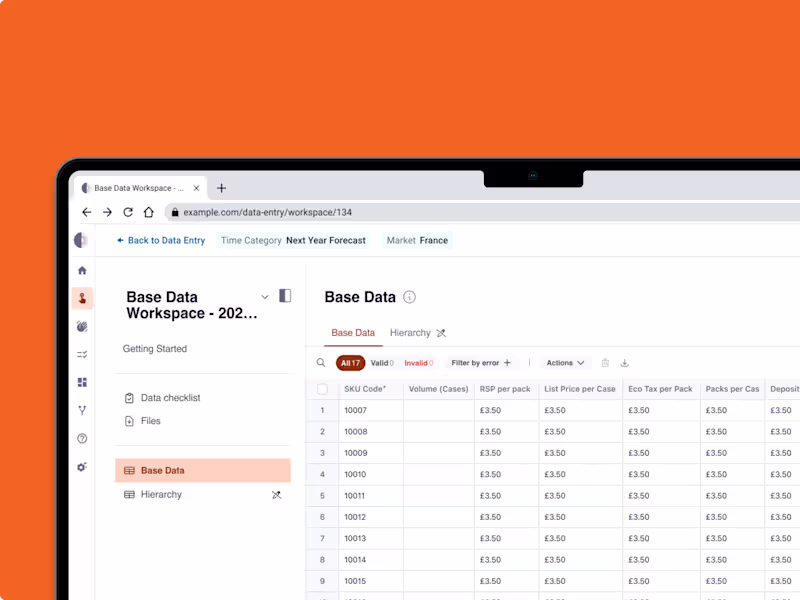Select the Invalid filter

coord(419,363)
